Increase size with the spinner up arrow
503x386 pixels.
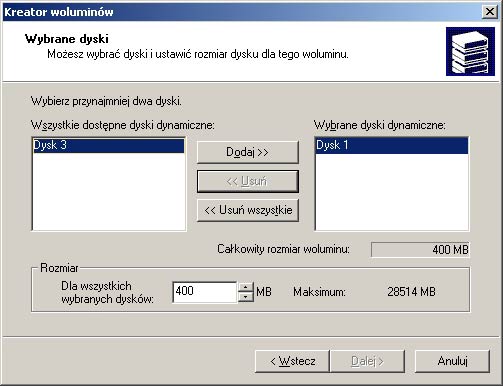click(246, 287)
